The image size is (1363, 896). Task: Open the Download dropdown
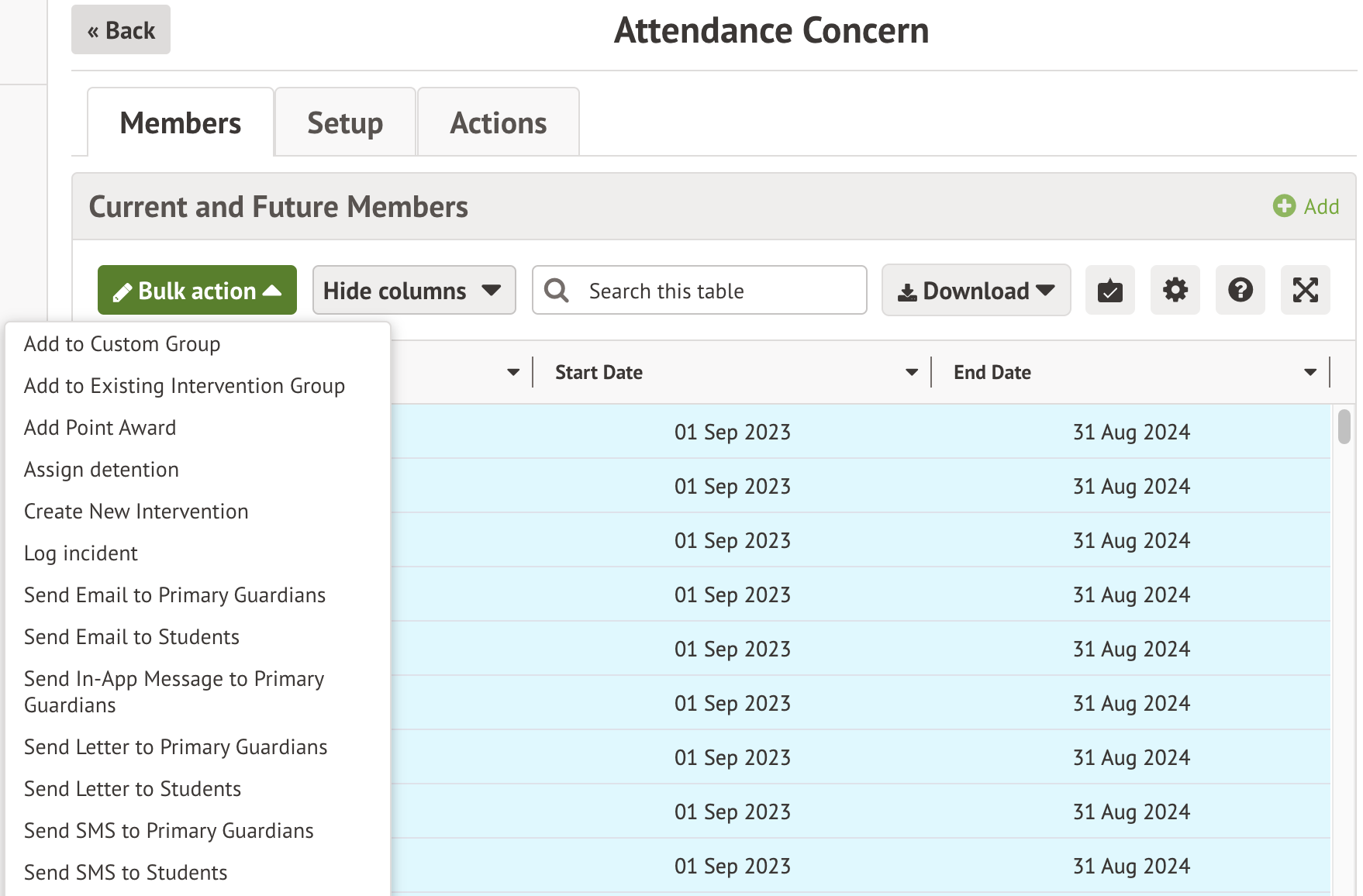coord(975,291)
